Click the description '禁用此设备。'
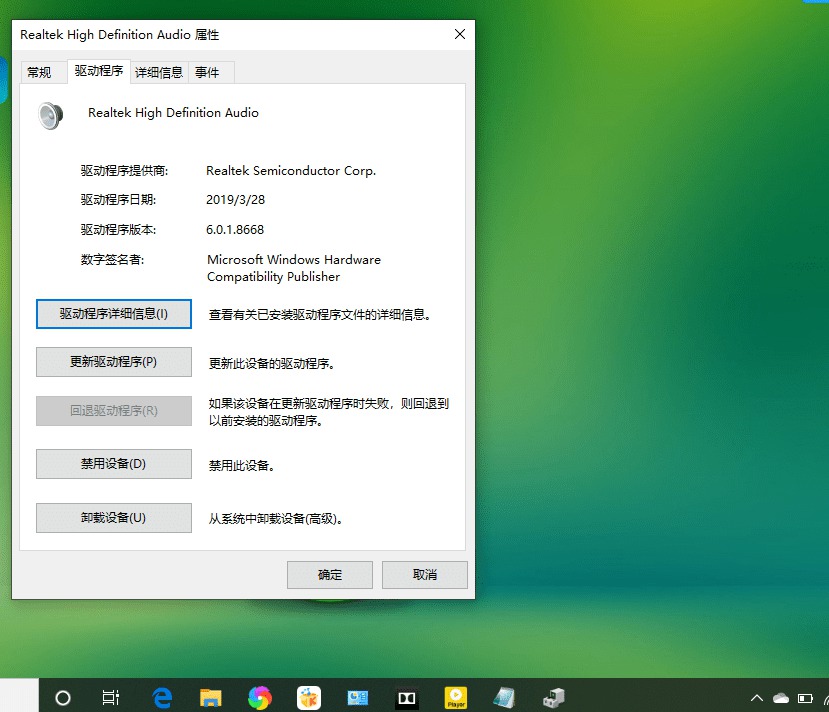829x712 pixels. (242, 466)
